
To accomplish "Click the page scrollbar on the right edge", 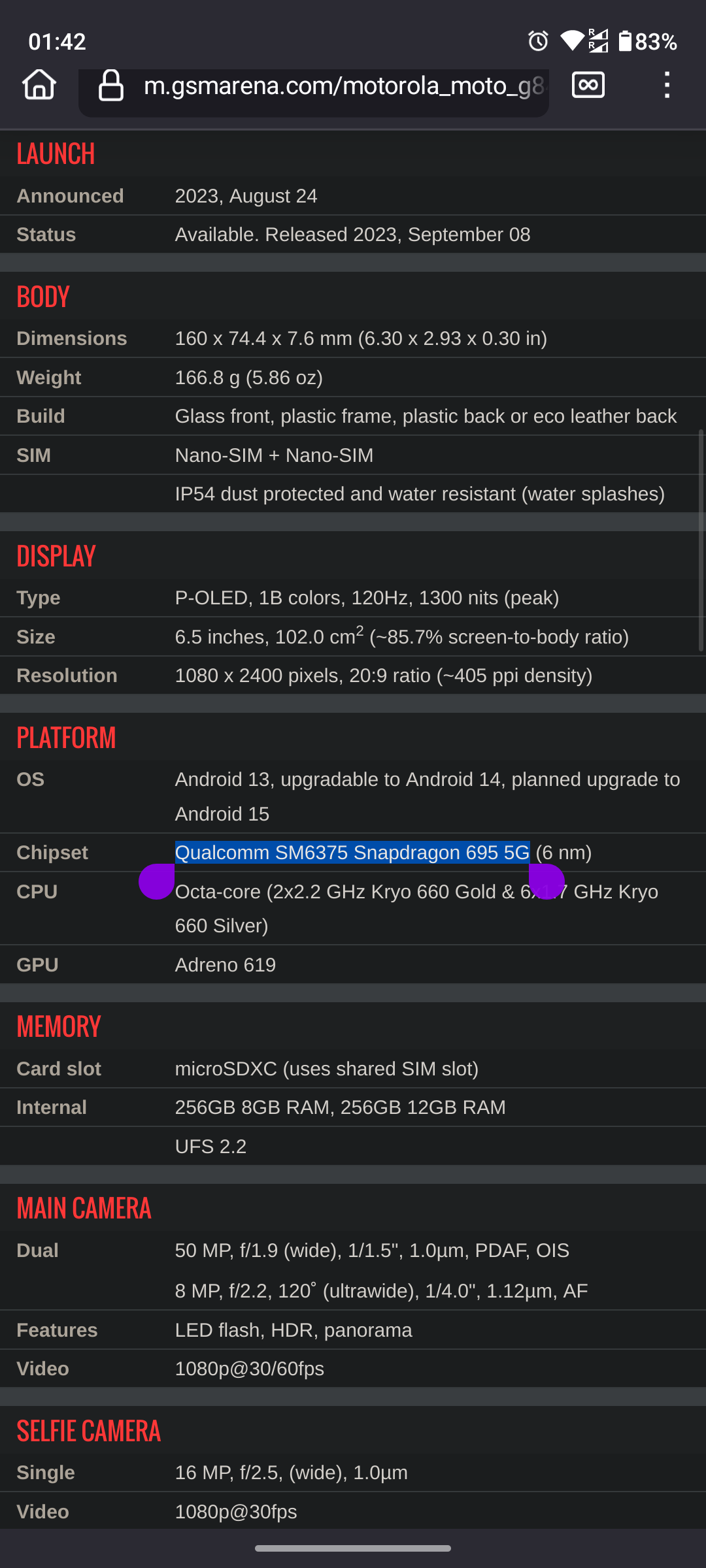I will tap(701, 540).
